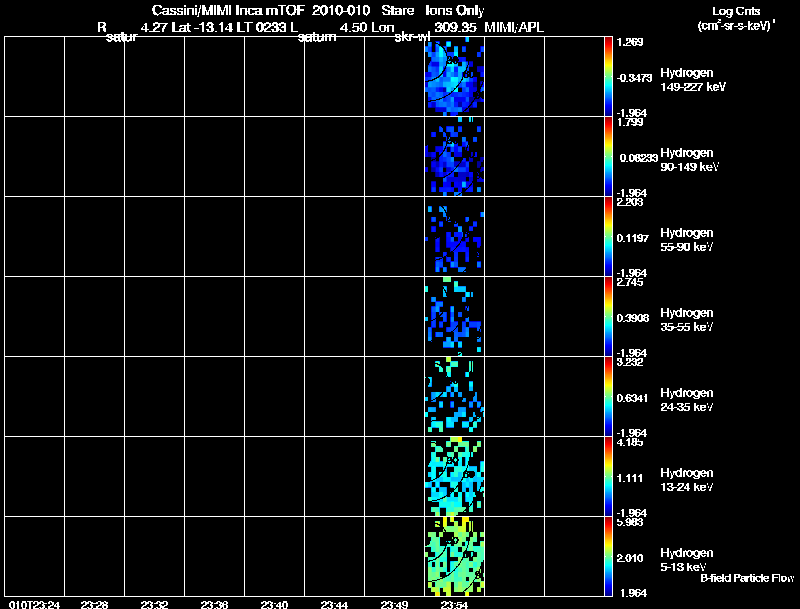Click the 'Hydrogen 24-35 keV' label
Screen dimensions: 800x609
coord(687,400)
